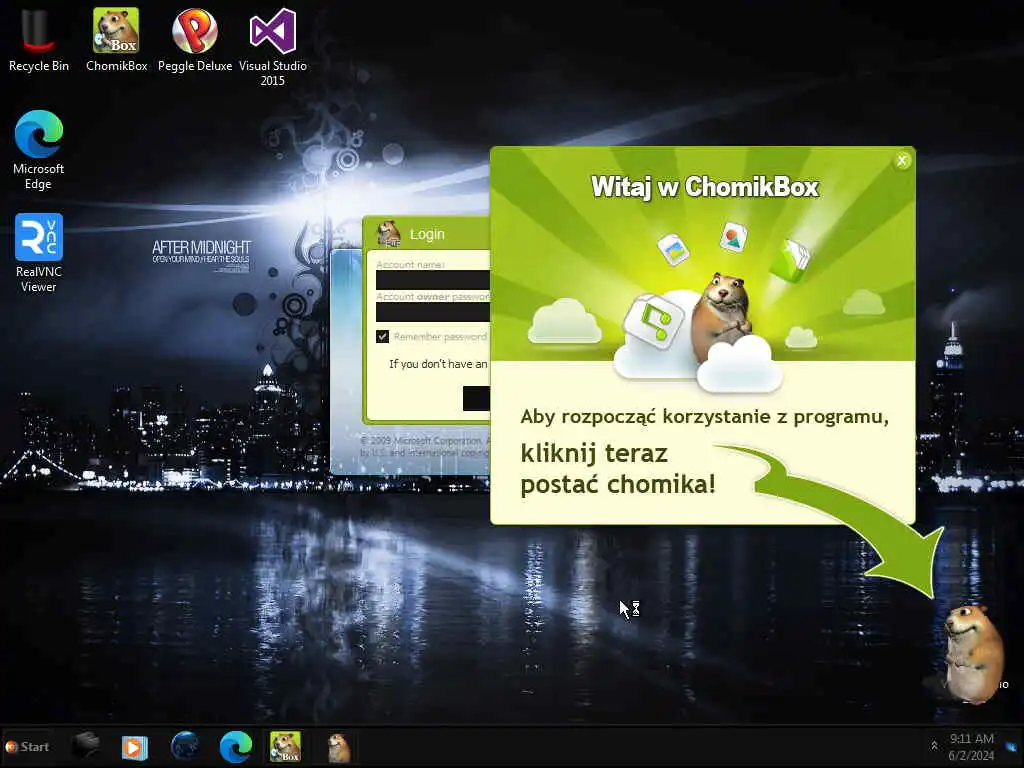
Task: Open the Recycle Bin desktop icon
Action: pyautogui.click(x=38, y=39)
